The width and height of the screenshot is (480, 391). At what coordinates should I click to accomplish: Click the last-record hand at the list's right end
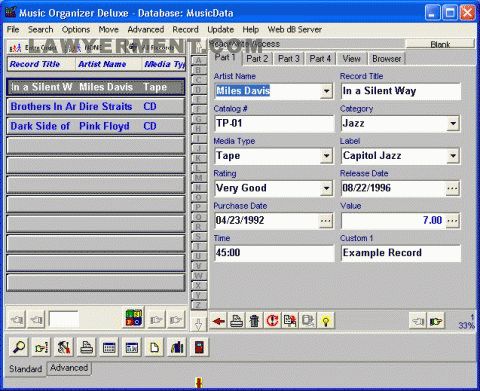click(176, 320)
